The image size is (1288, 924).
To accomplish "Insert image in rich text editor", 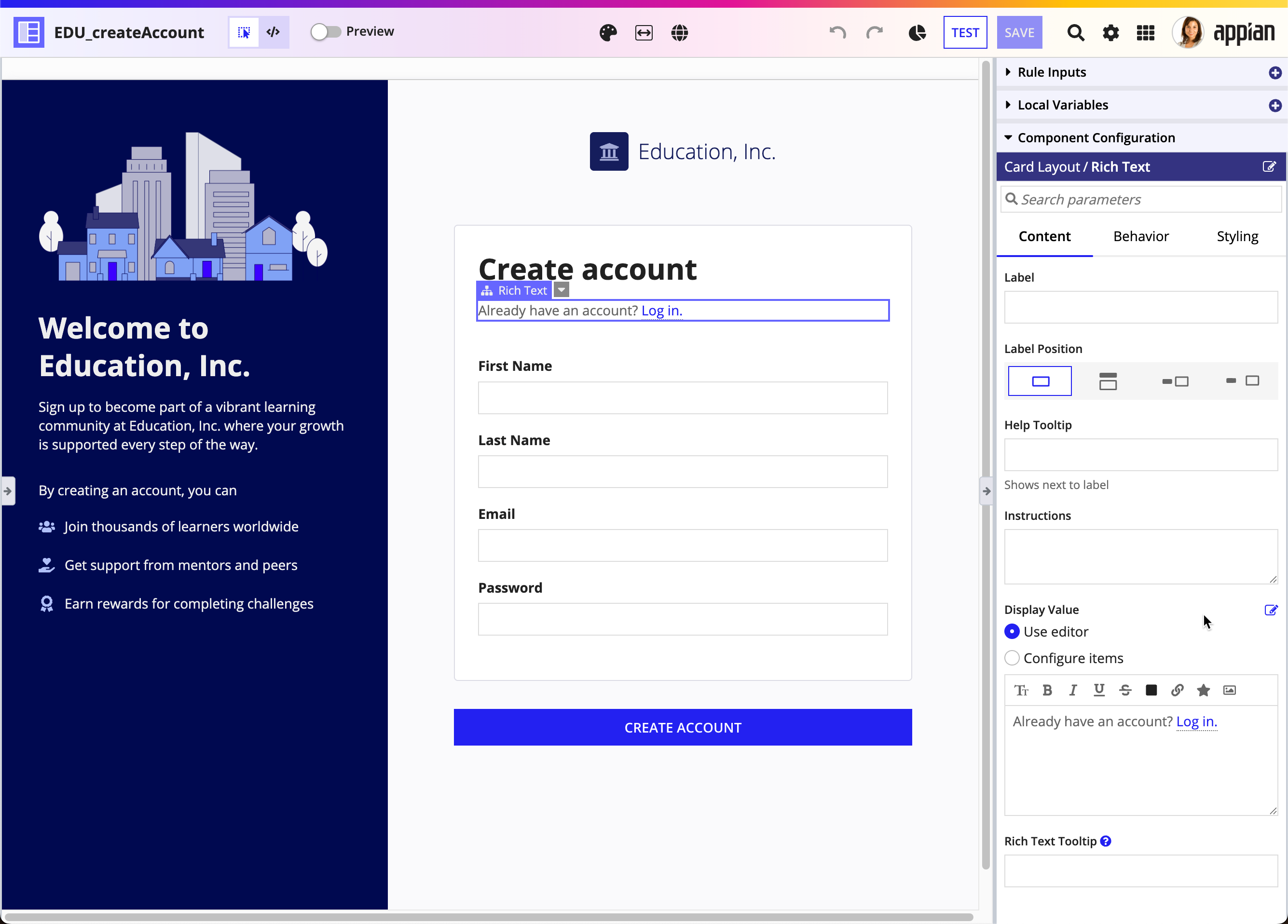I will click(x=1229, y=690).
